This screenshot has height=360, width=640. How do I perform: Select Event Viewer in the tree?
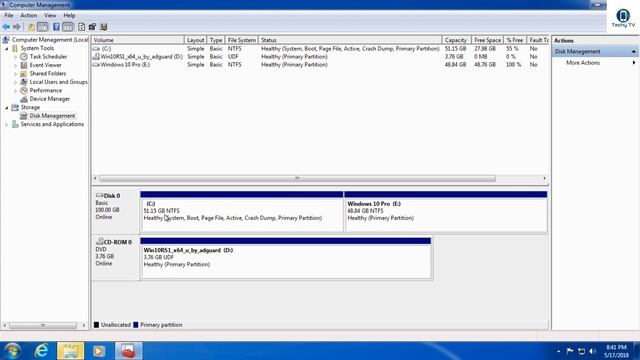point(45,65)
